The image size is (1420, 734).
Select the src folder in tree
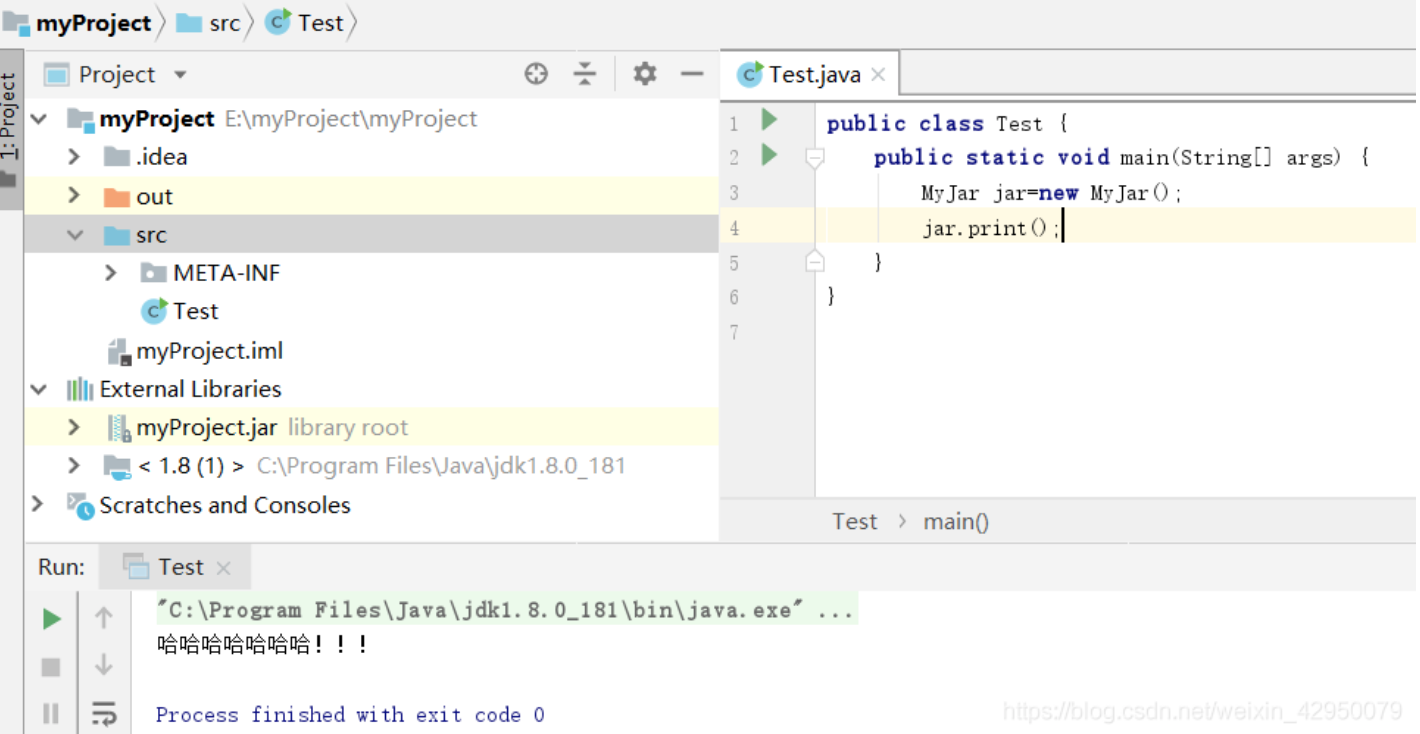coord(371,235)
